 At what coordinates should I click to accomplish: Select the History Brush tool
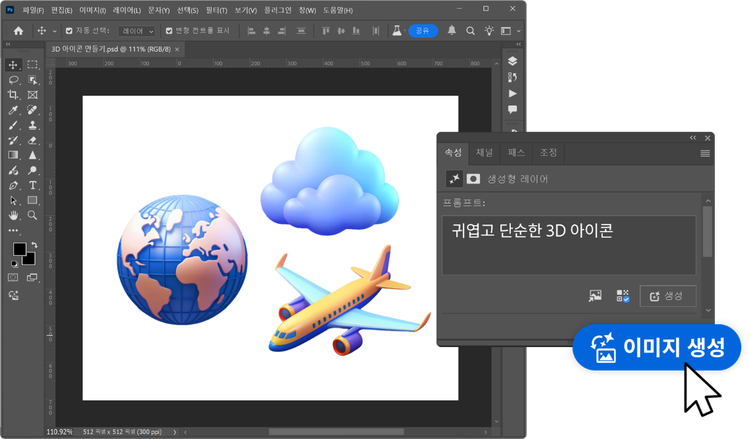pyautogui.click(x=13, y=140)
